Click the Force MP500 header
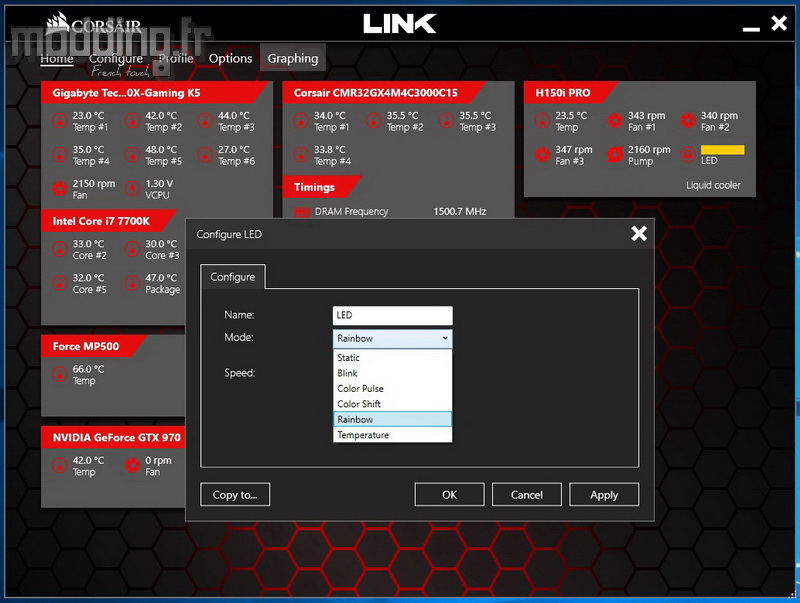This screenshot has height=603, width=800. click(93, 346)
